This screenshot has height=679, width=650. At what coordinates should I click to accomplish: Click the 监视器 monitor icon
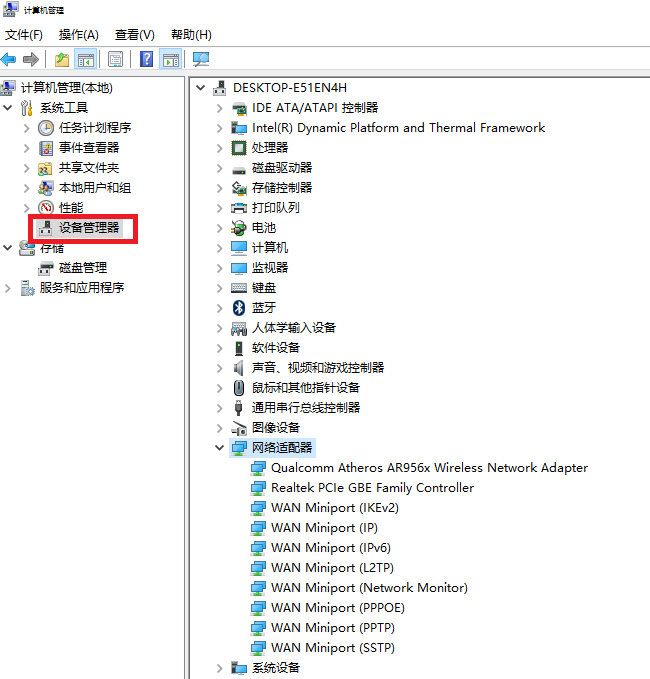[239, 268]
